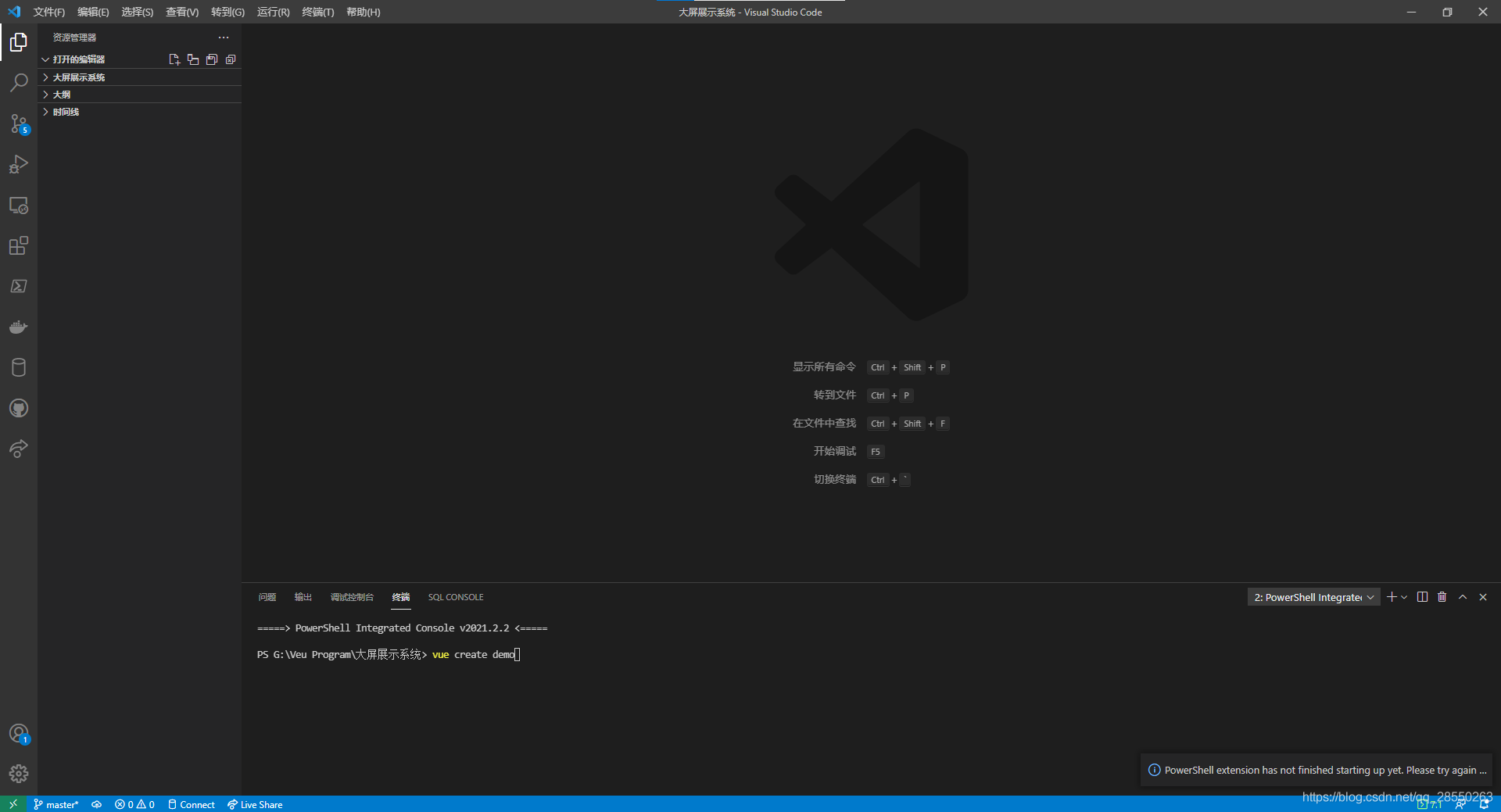The image size is (1501, 812).
Task: Open Explorer panel more actions ellipsis
Action: tap(224, 38)
